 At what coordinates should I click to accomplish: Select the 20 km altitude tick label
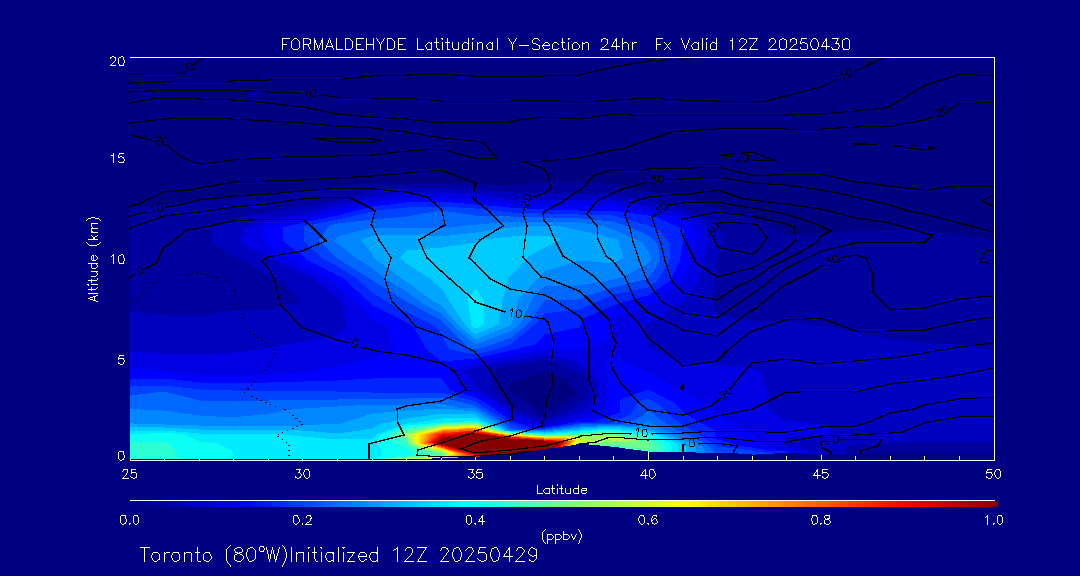pos(115,60)
